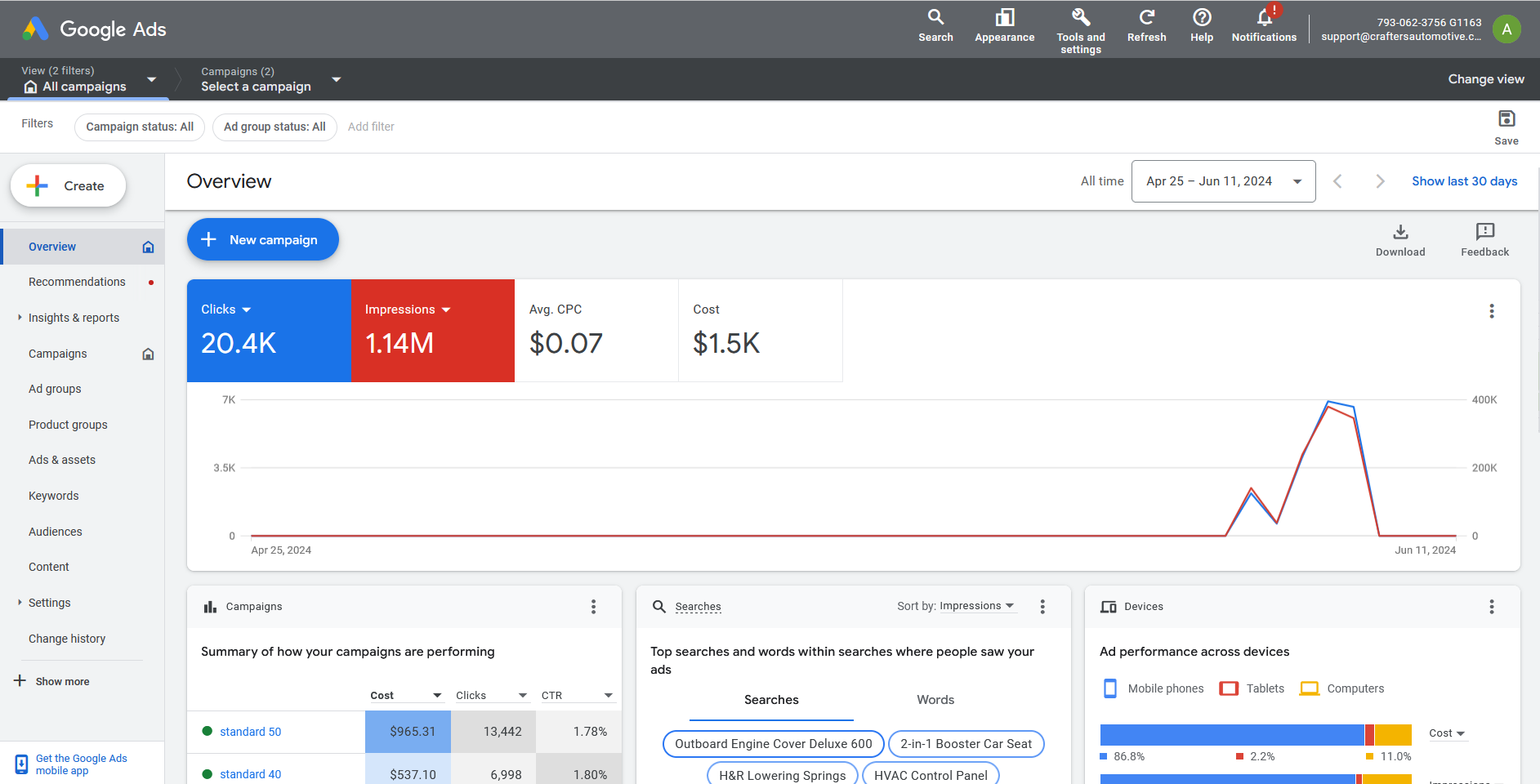Go to next date range arrow
1540x784 pixels.
coord(1380,181)
